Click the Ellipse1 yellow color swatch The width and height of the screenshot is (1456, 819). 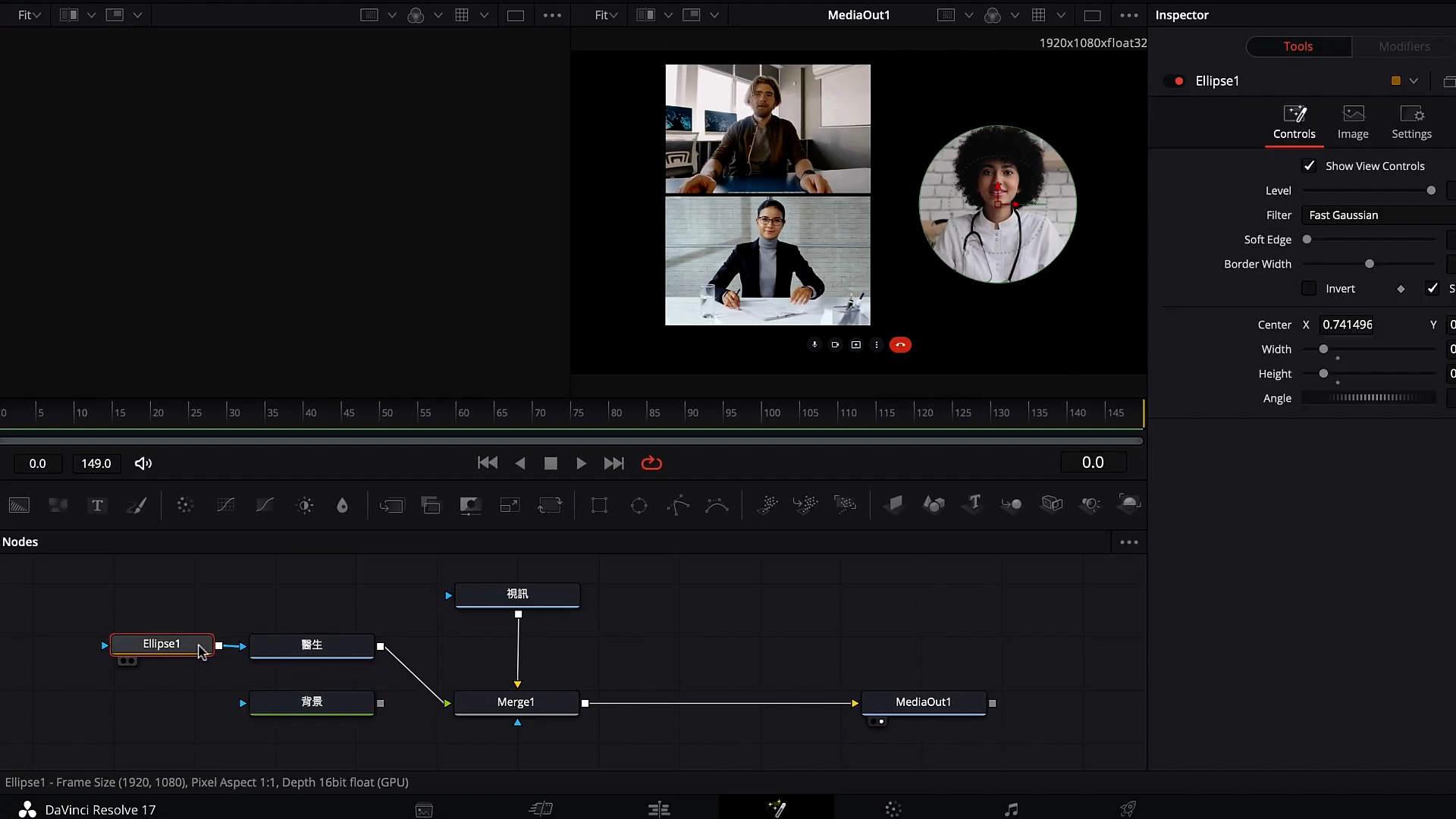[x=1395, y=80]
